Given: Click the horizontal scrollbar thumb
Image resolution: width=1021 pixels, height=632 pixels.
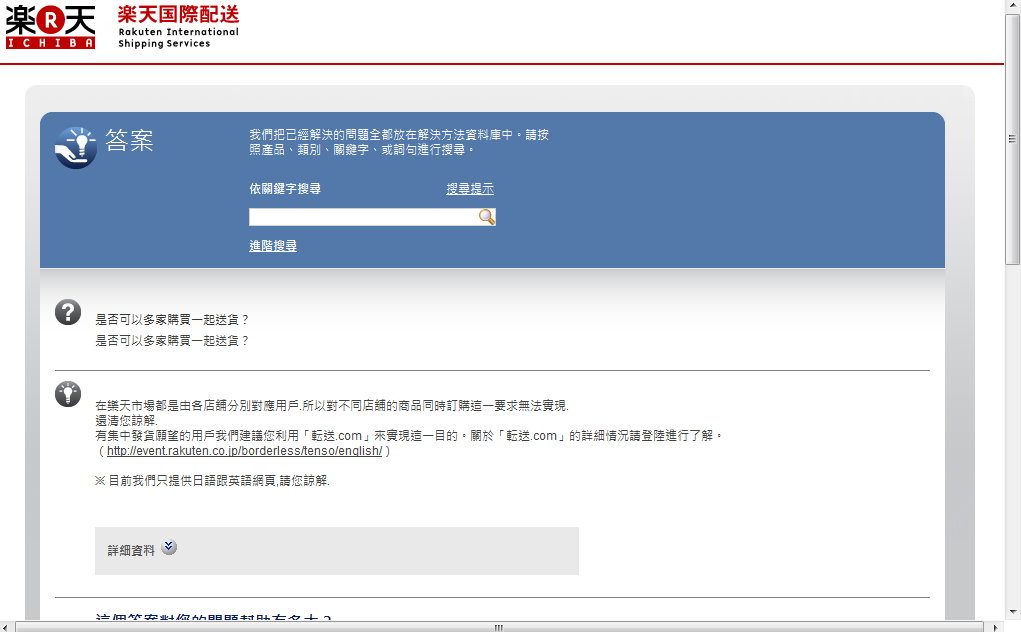Looking at the screenshot, I should 498,627.
